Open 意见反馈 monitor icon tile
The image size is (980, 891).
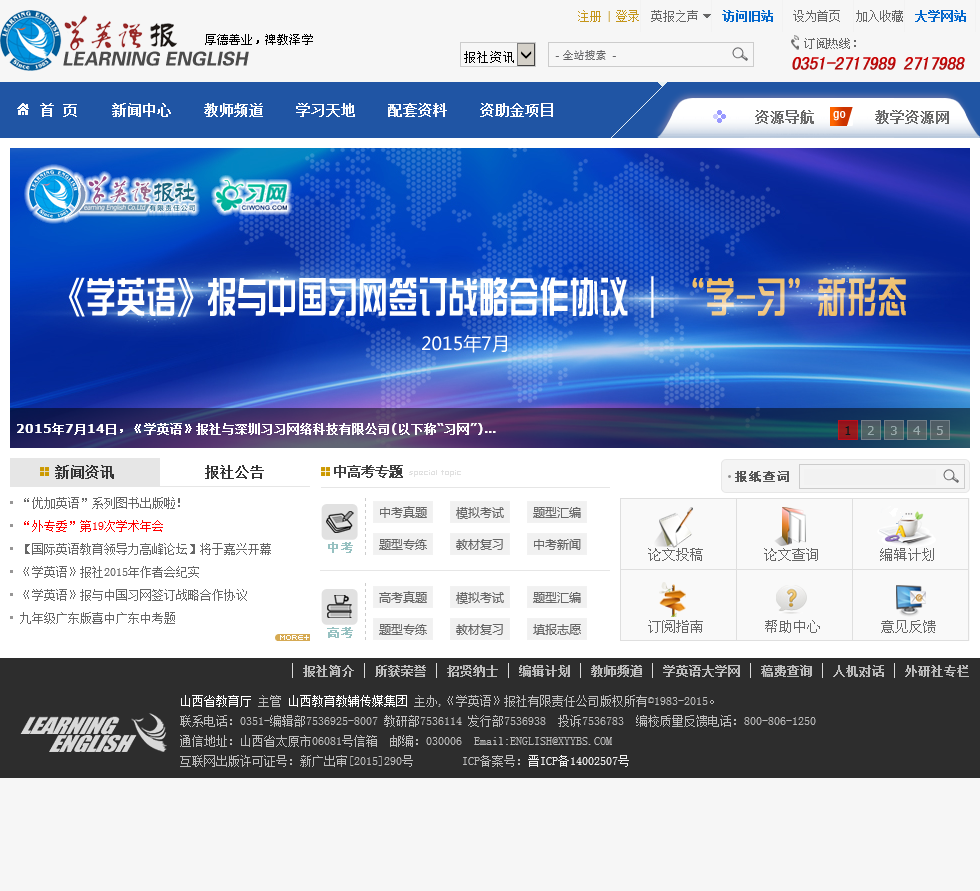coord(910,605)
